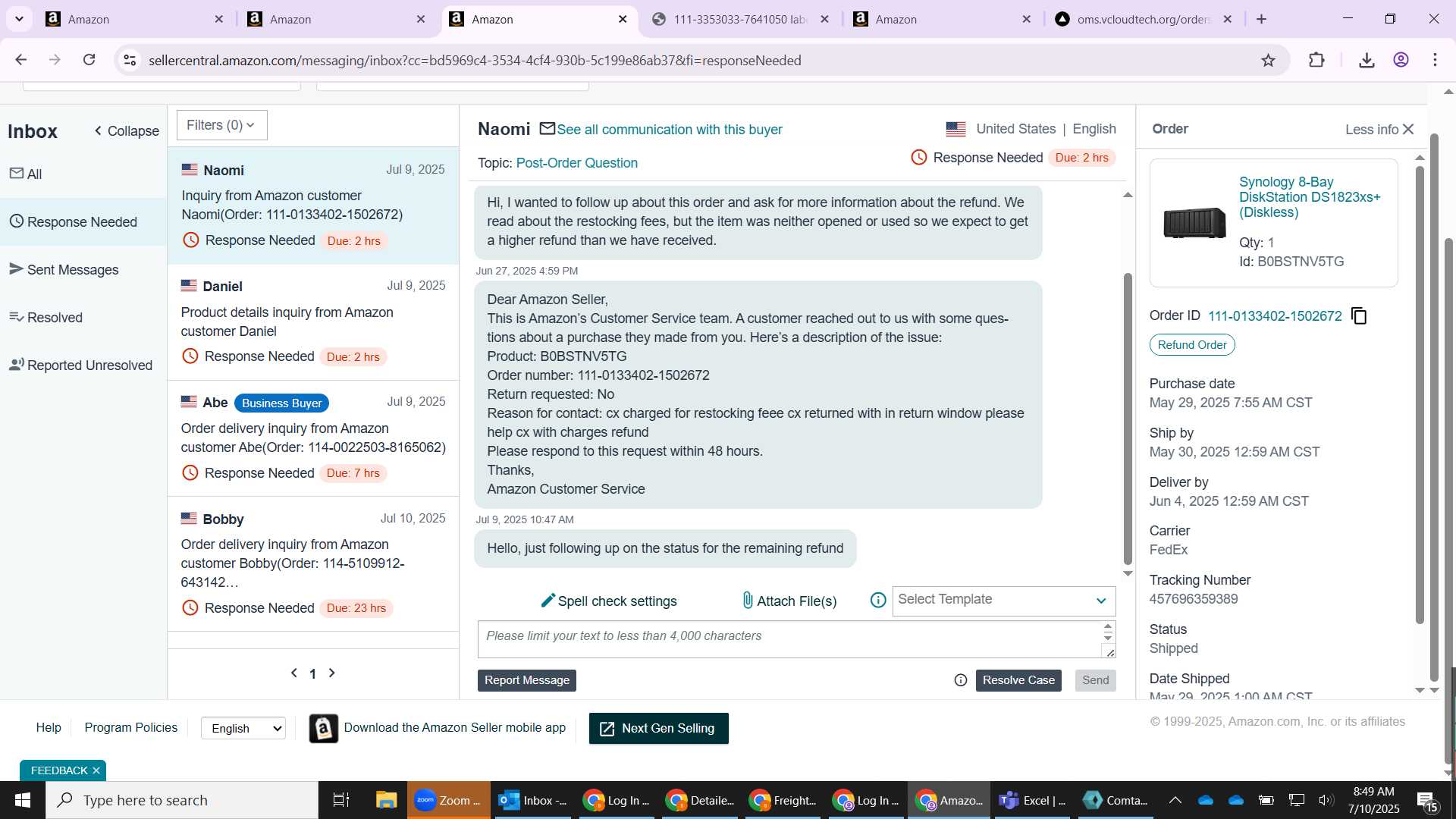Click the Resolve Case button
1456x819 pixels.
[x=1018, y=680]
